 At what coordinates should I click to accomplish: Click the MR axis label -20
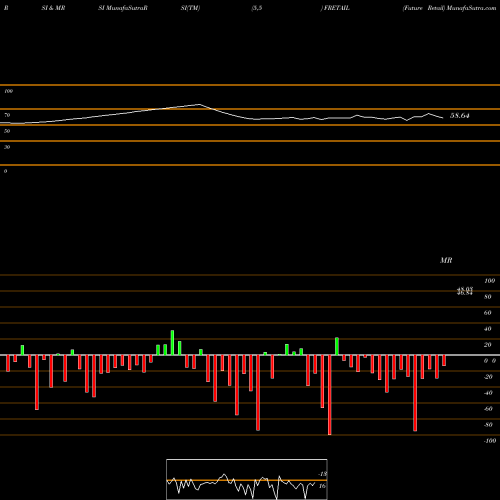pyautogui.click(x=488, y=377)
